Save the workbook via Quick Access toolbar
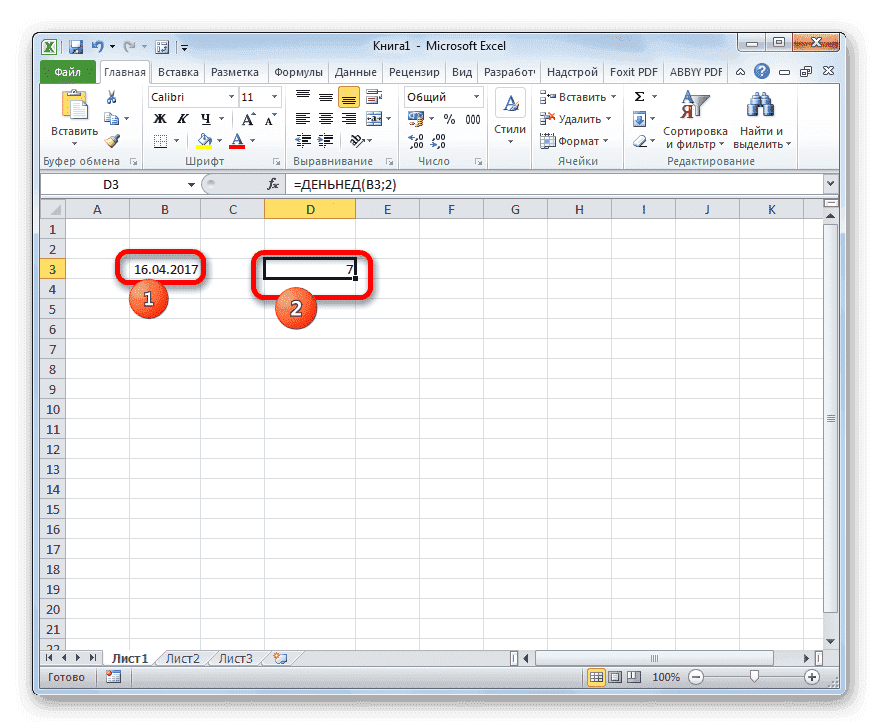Screen dimensions: 879x728 coord(75,46)
